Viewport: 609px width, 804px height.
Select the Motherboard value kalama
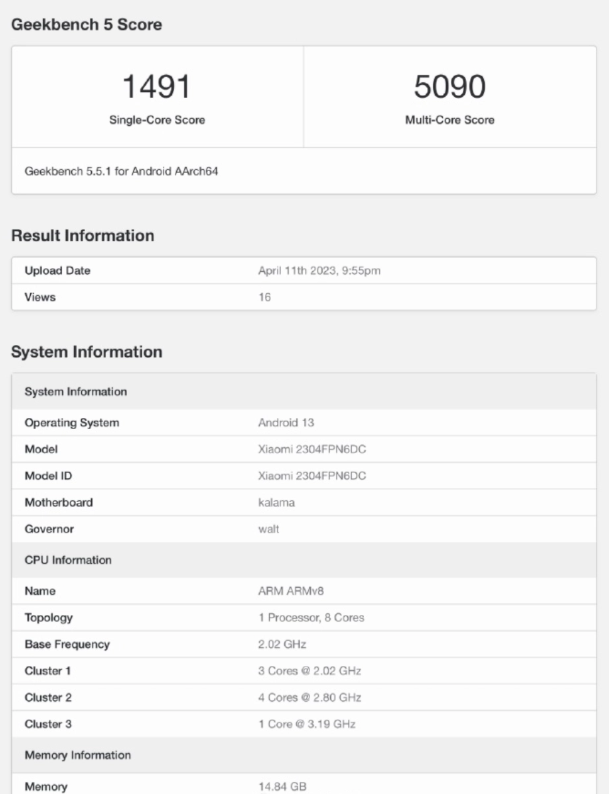pos(277,503)
